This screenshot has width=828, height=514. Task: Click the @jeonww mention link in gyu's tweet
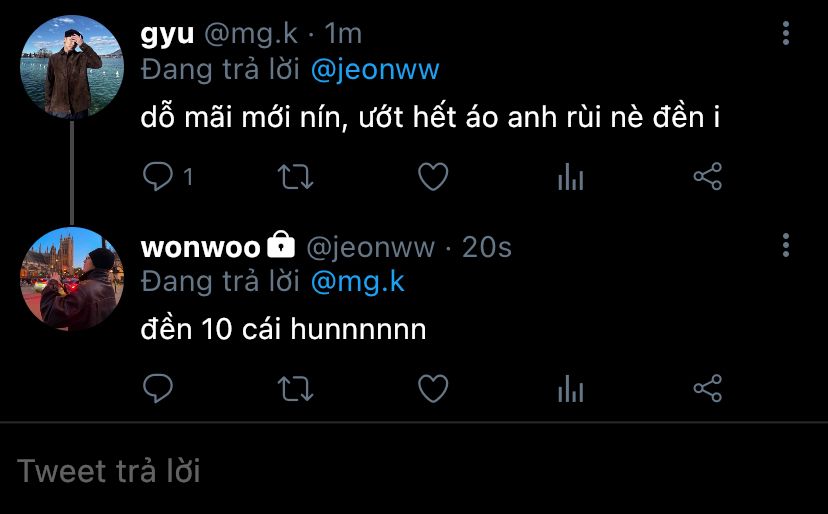point(375,70)
